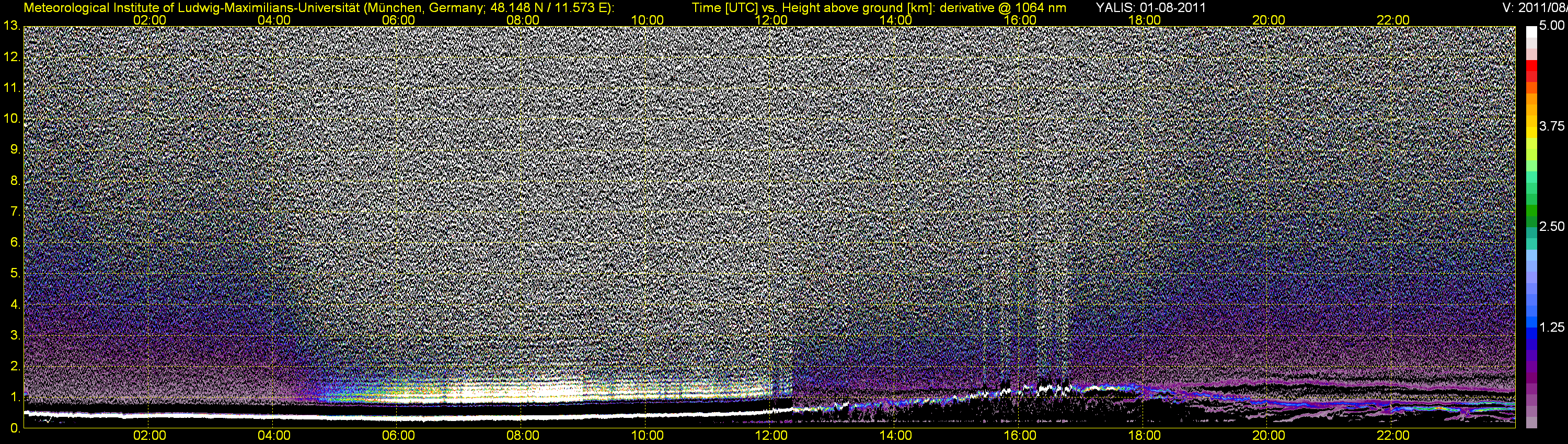The image size is (1568, 444).
Task: Click the 11 km height axis label
Action: pyautogui.click(x=12, y=88)
